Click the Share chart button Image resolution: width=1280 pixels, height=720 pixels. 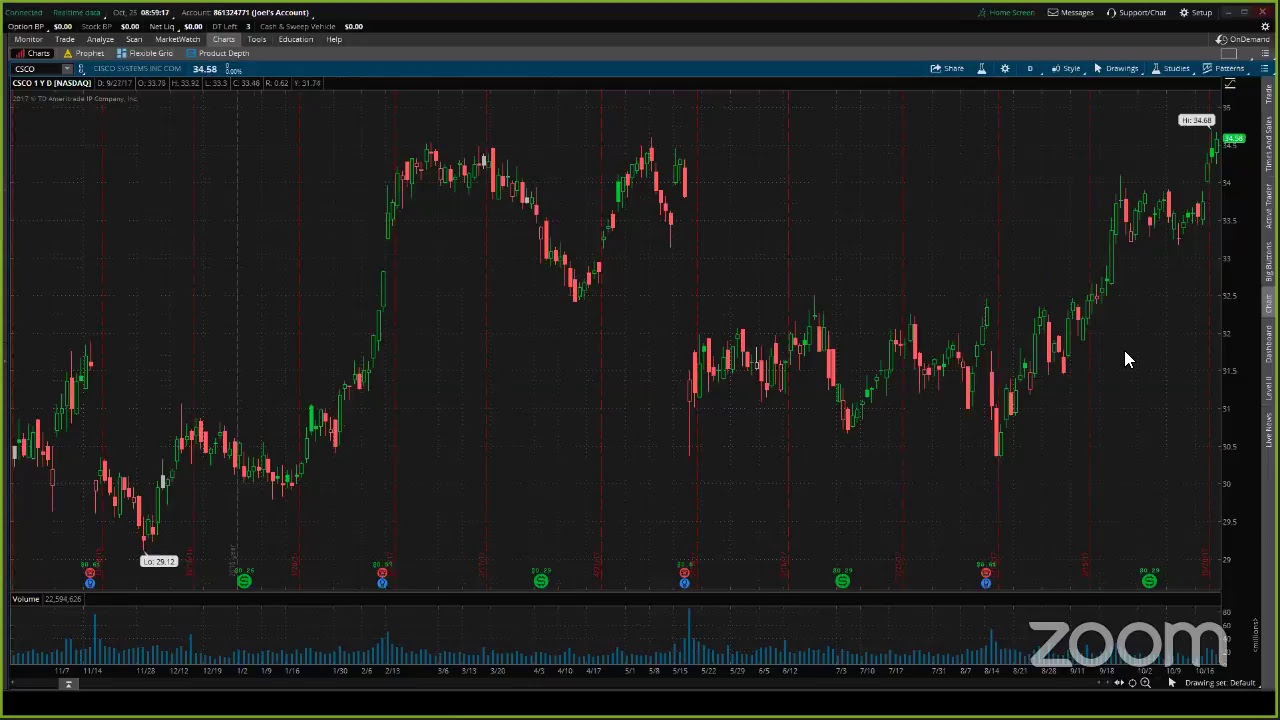[x=947, y=68]
